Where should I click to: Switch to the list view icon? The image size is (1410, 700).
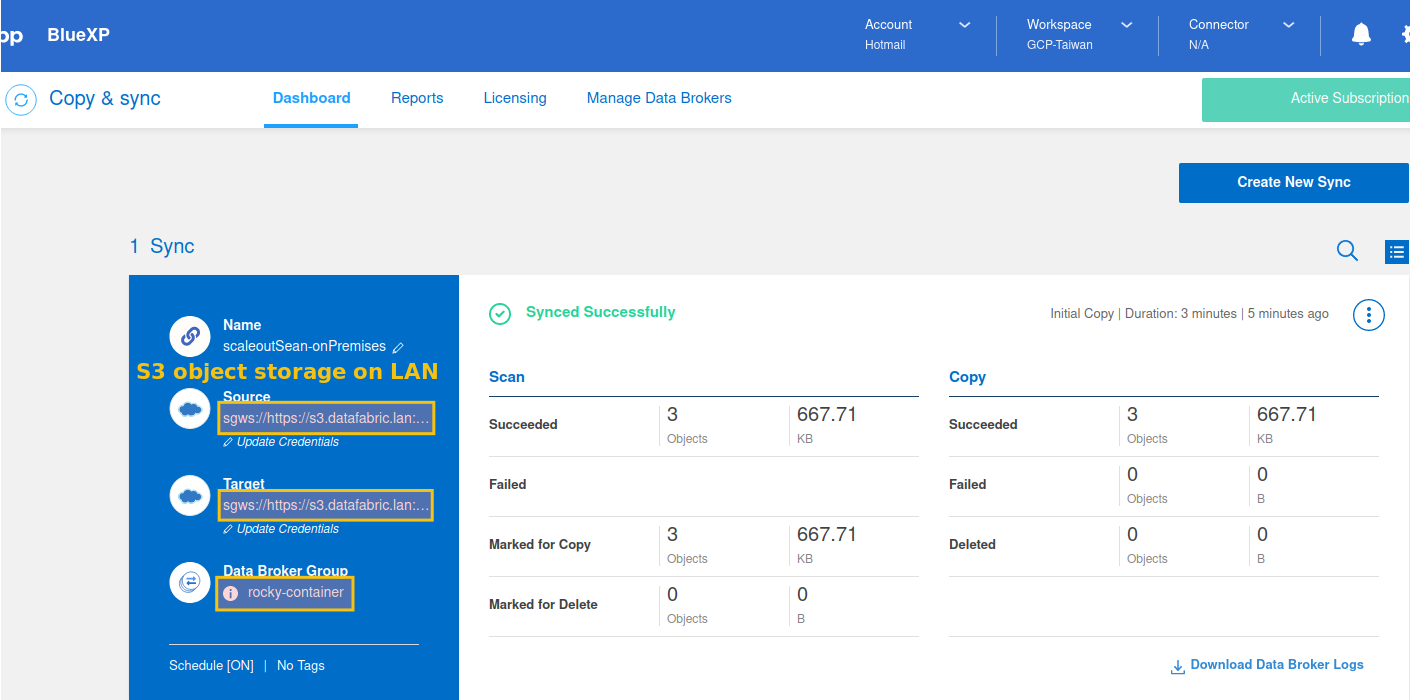(1396, 252)
